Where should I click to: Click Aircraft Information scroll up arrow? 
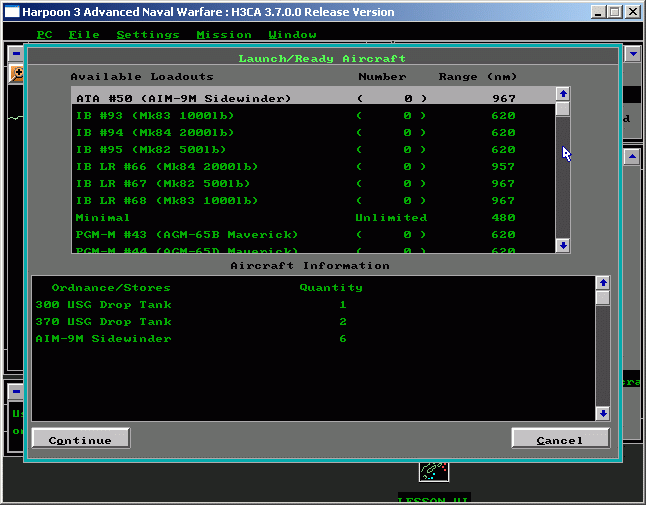[x=603, y=283]
